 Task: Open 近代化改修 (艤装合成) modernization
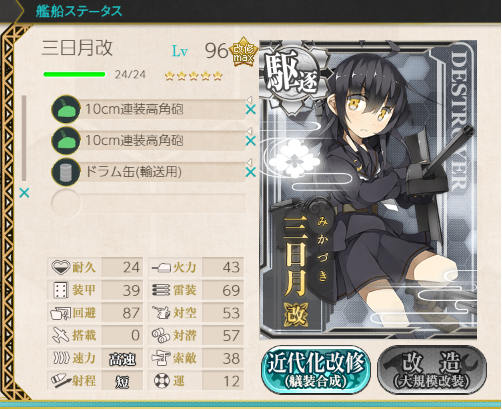point(316,370)
